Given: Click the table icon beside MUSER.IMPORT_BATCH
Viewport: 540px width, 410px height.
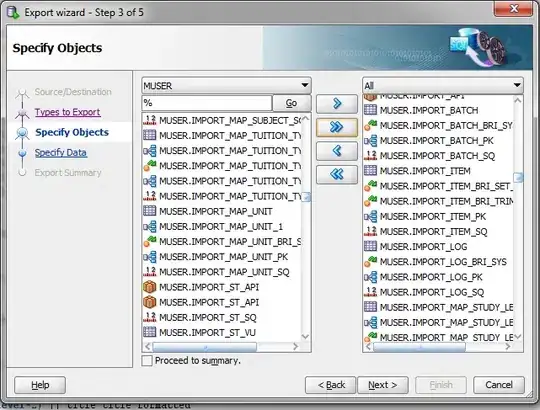Looking at the screenshot, I should click(371, 110).
